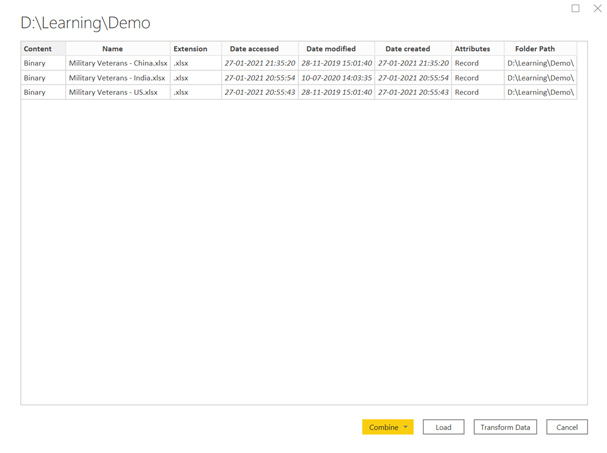607x453 pixels.
Task: Click the Transform Data button
Action: pos(505,427)
